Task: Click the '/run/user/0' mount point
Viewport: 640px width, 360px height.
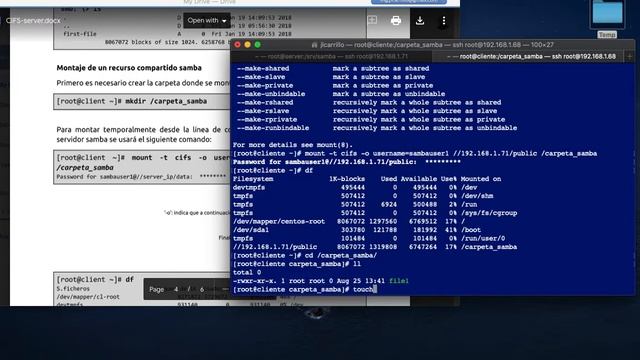Action: [x=483, y=239]
